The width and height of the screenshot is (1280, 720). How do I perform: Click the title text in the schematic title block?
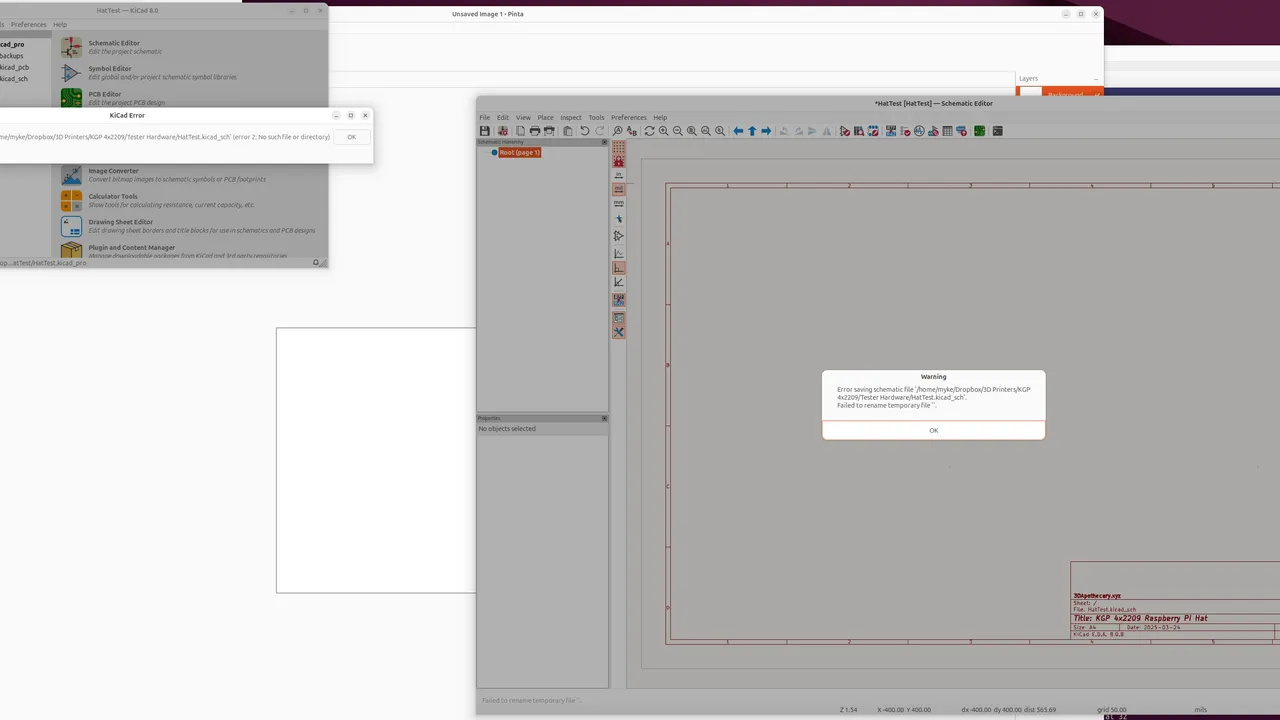click(x=1140, y=618)
